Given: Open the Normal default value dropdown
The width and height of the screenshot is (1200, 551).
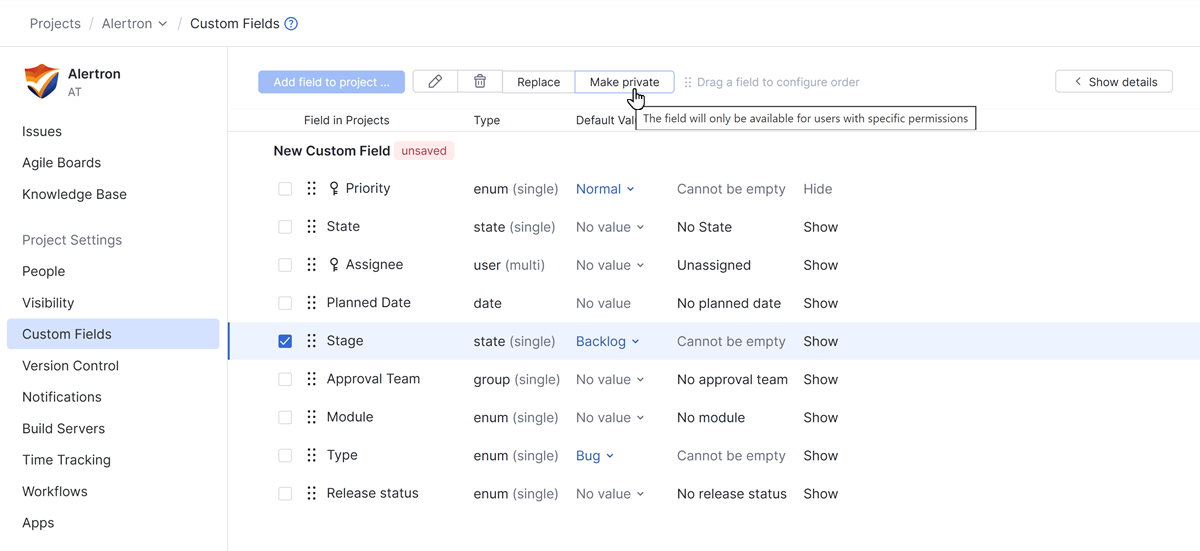Looking at the screenshot, I should pos(605,189).
